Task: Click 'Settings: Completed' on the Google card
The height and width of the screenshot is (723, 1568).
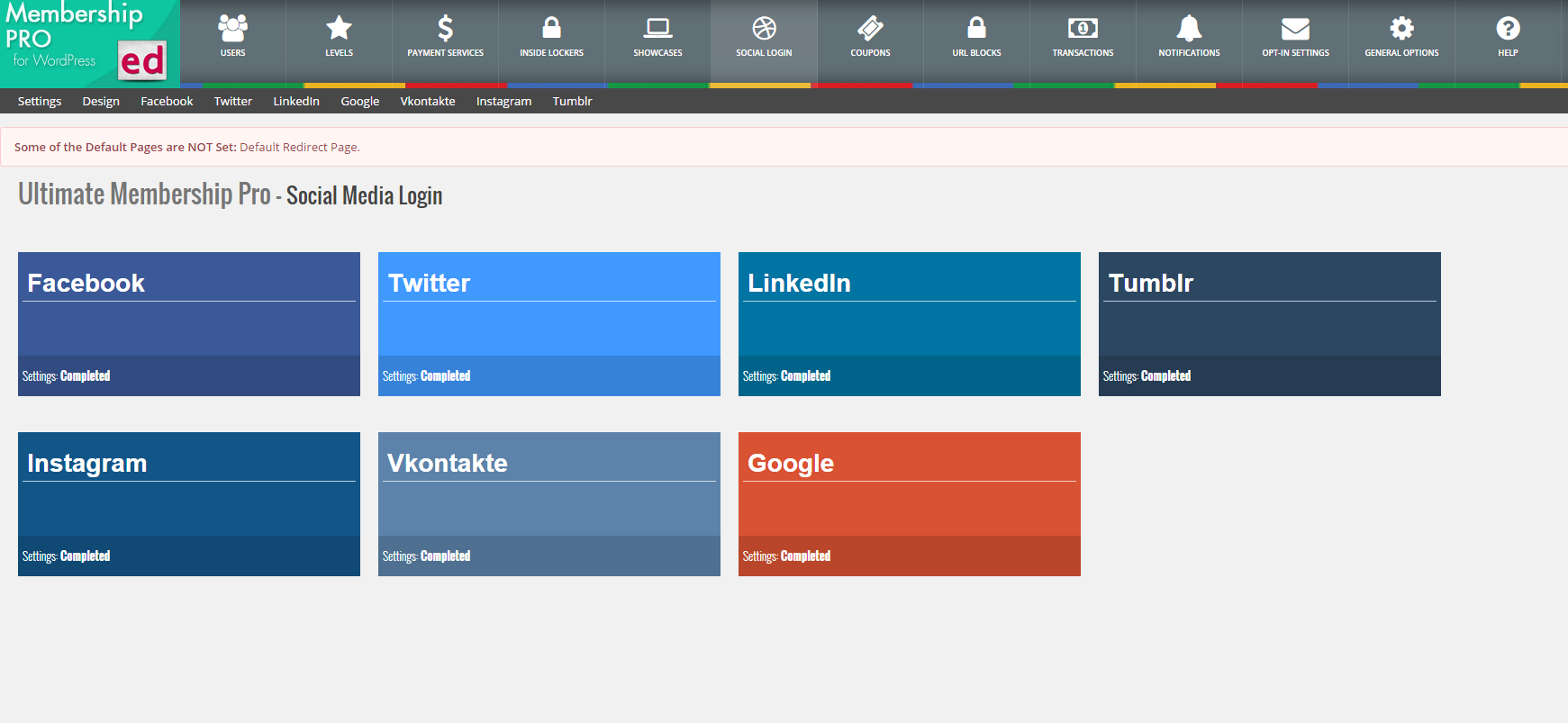Action: 787,556
